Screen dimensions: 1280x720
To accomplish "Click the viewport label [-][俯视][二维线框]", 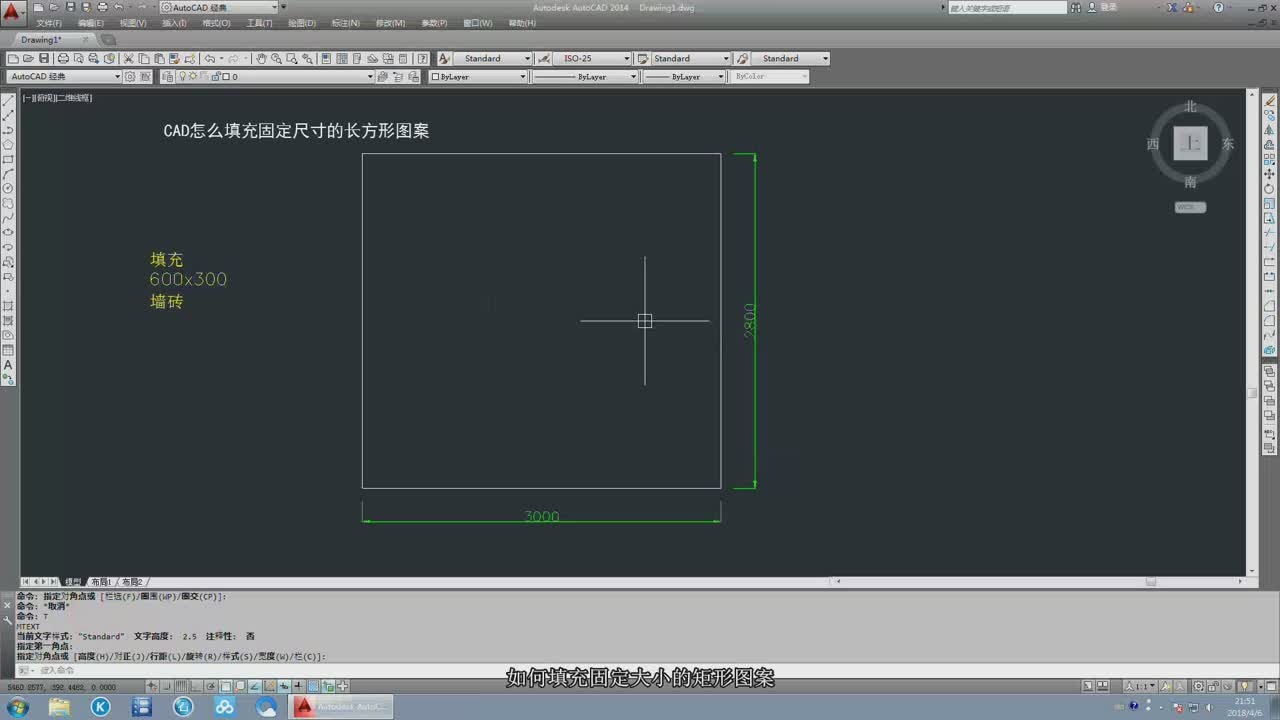I will tap(57, 98).
